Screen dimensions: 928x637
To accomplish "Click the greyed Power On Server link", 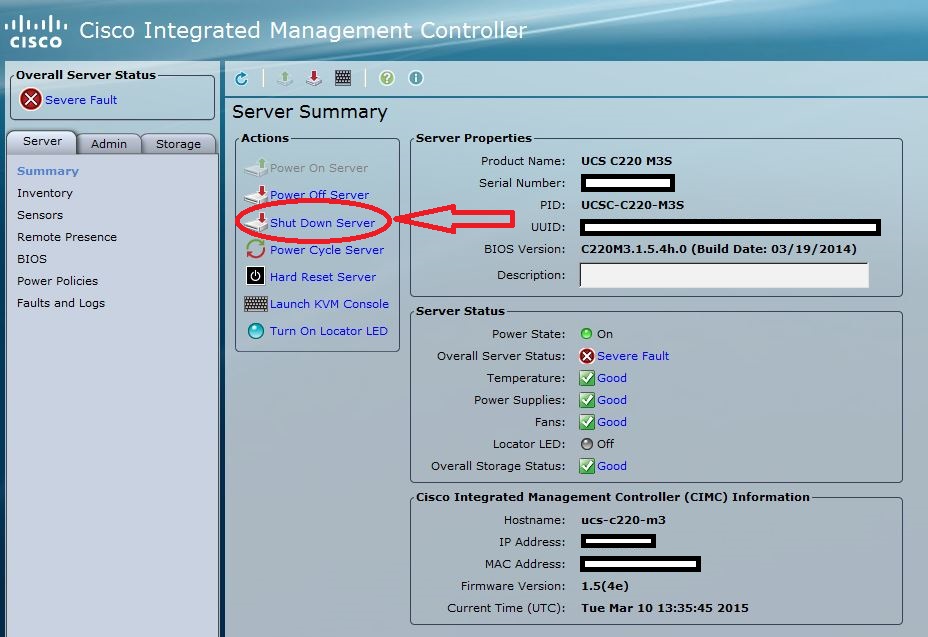I will [x=319, y=168].
